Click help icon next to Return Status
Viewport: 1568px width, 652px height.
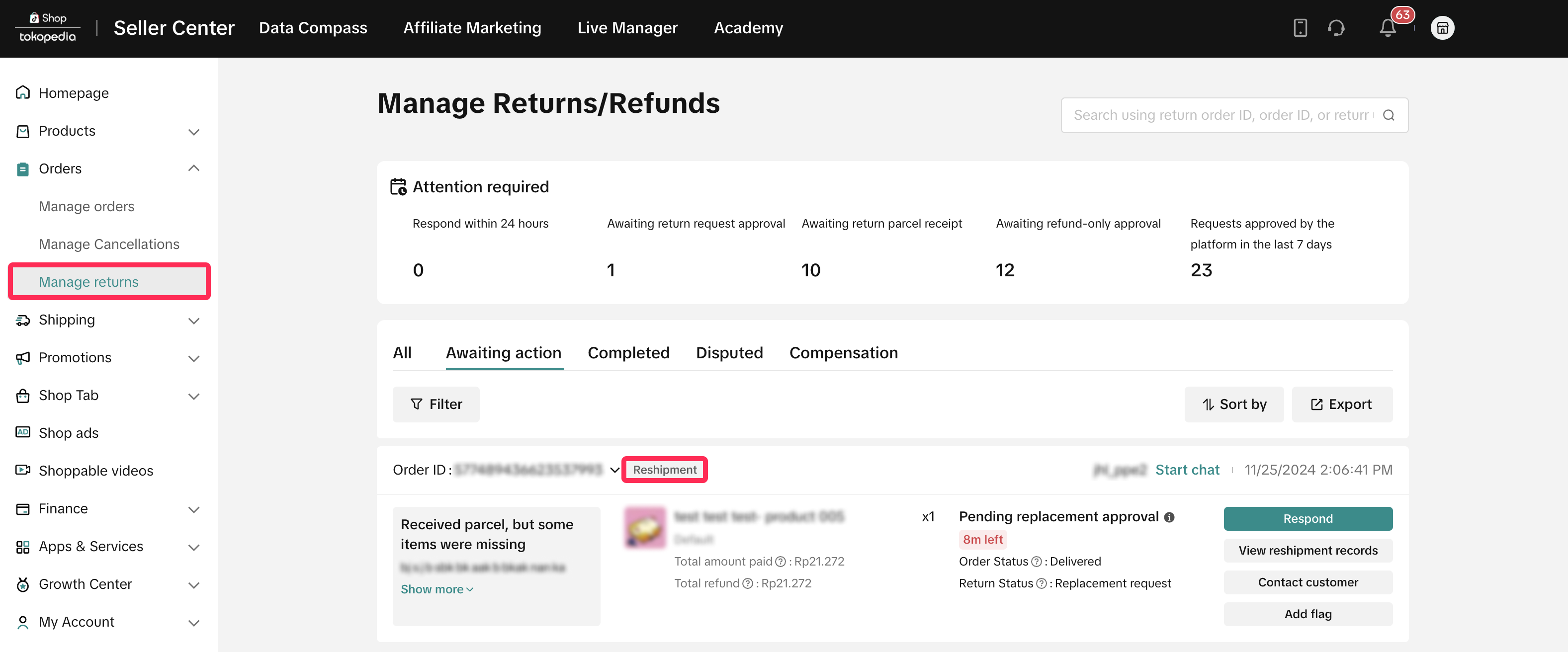(1041, 583)
